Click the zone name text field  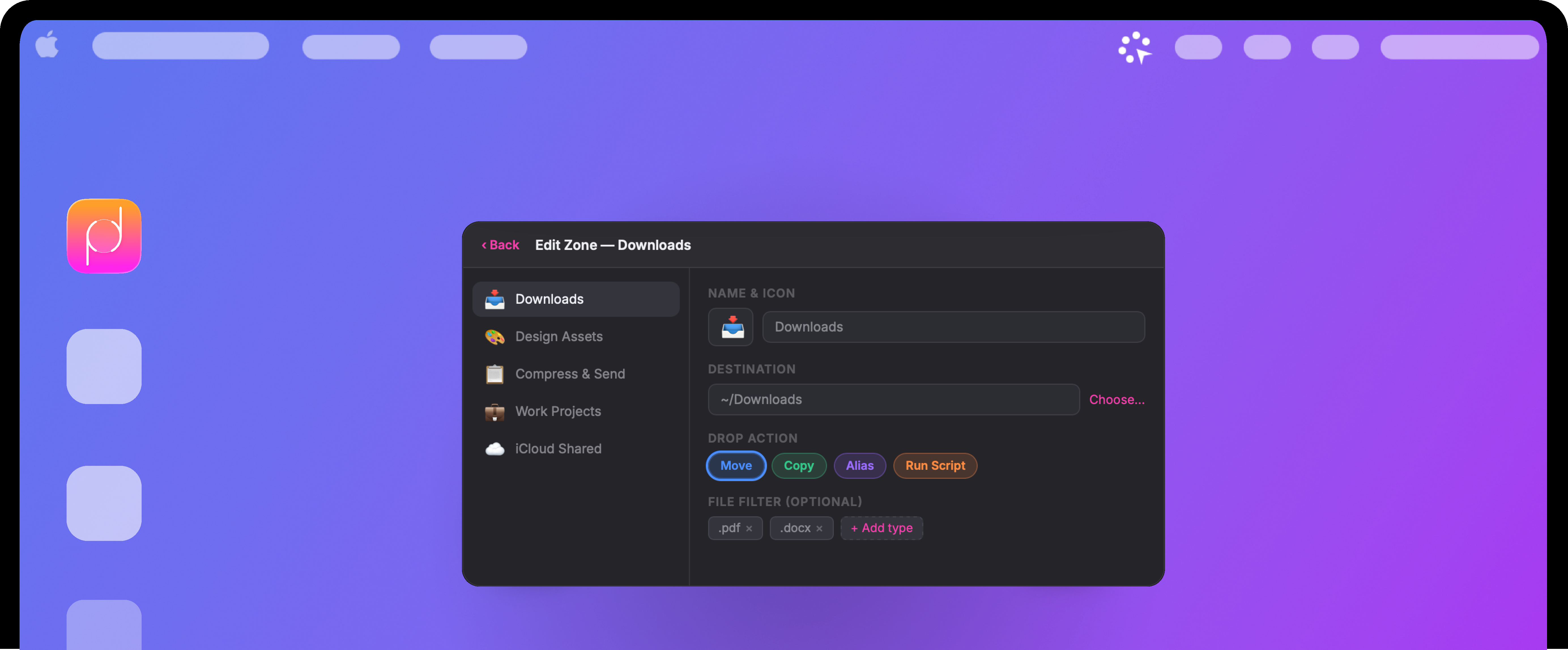[x=953, y=327]
